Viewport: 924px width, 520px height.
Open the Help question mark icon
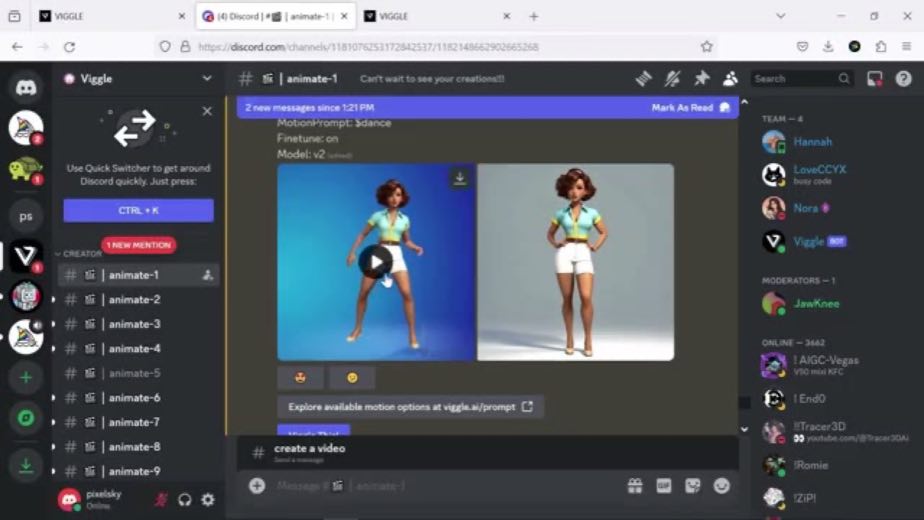(x=903, y=78)
